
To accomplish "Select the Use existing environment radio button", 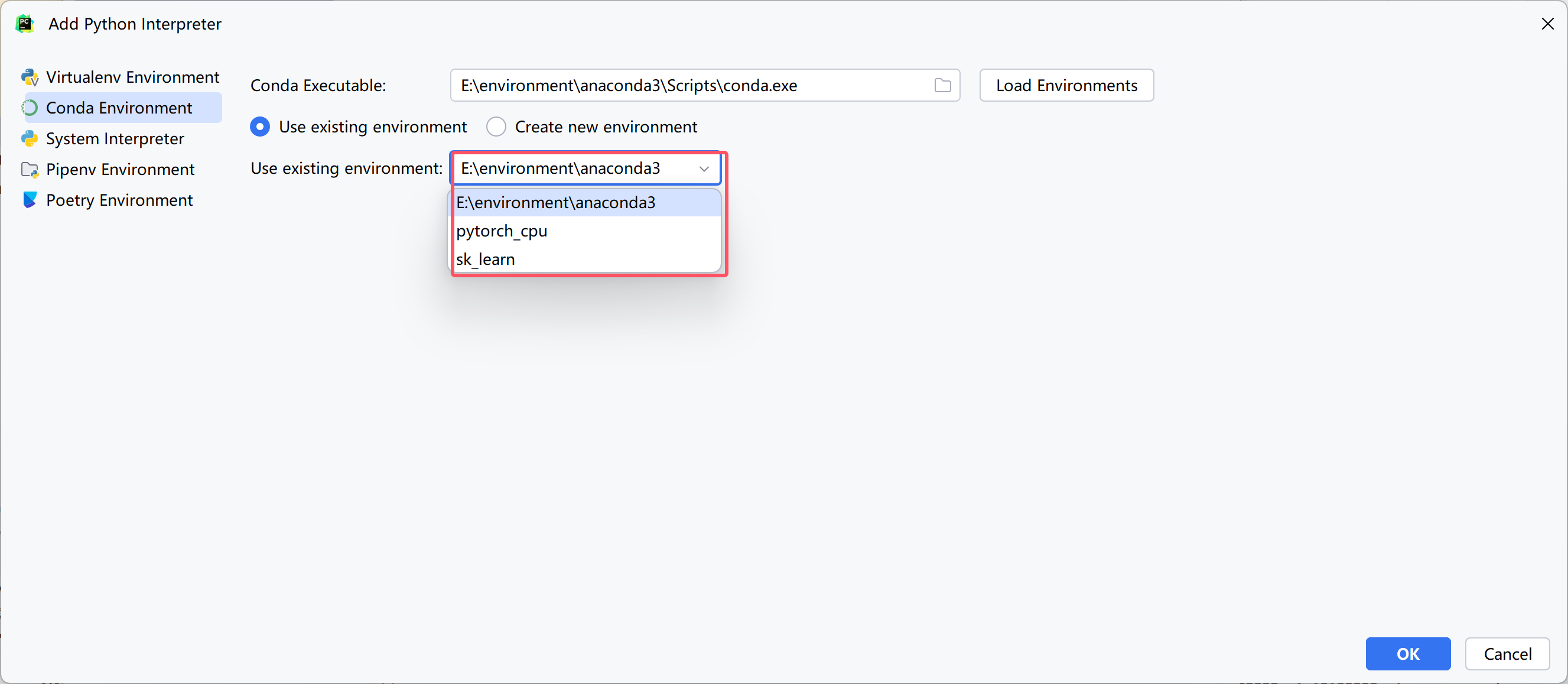I will 260,127.
